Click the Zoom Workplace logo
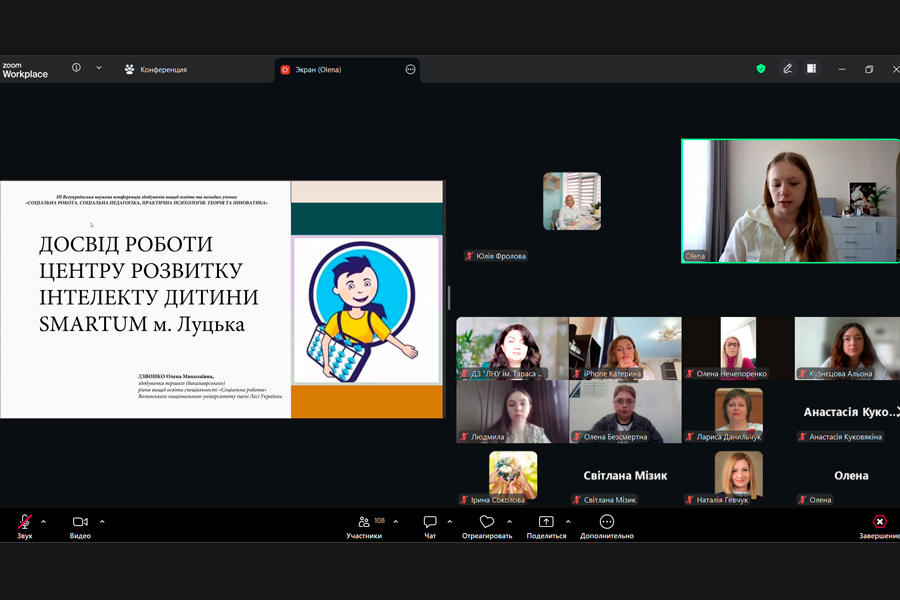900x600 pixels. (x=25, y=70)
